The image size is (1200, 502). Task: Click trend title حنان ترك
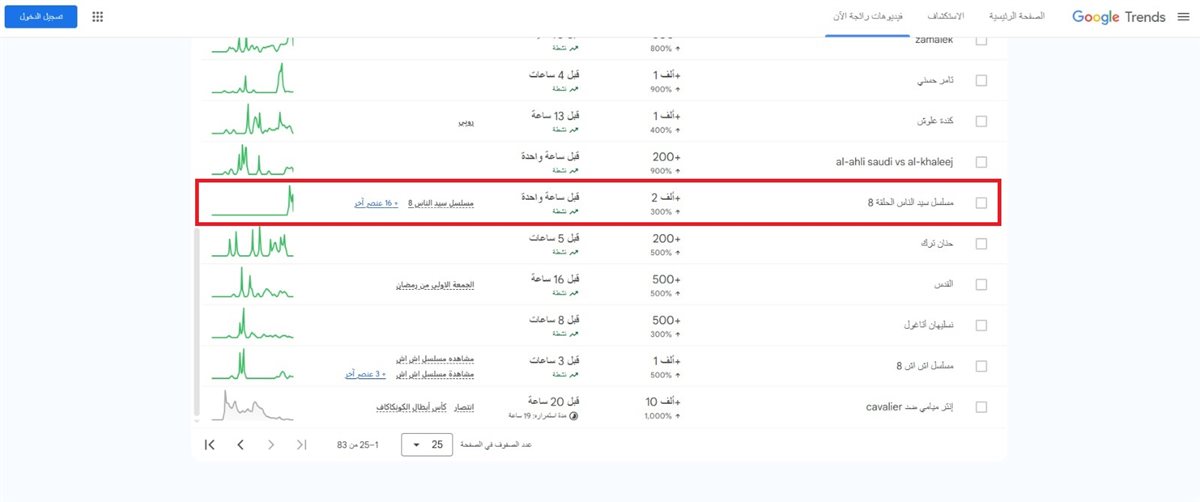coord(938,244)
